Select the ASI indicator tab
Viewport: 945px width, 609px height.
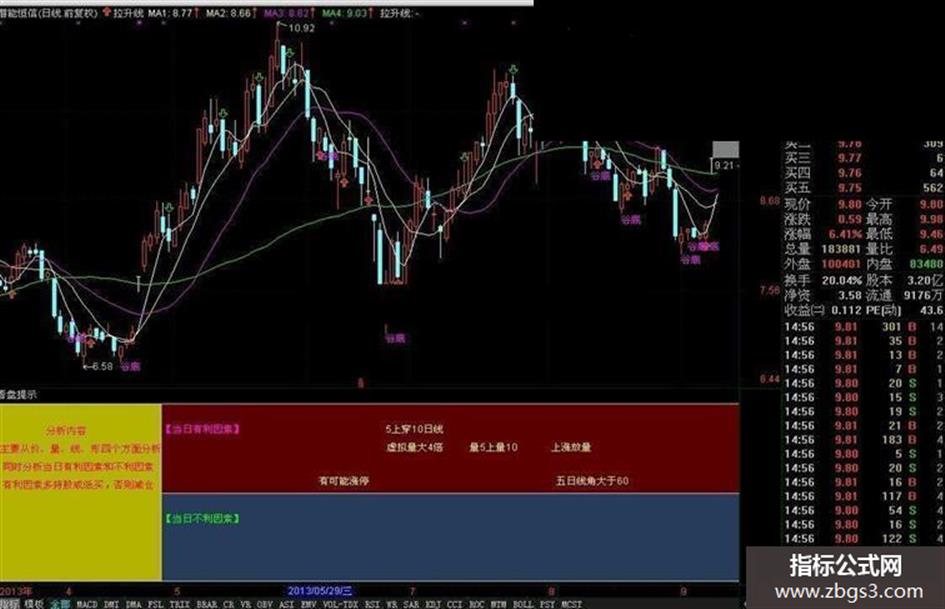286,604
